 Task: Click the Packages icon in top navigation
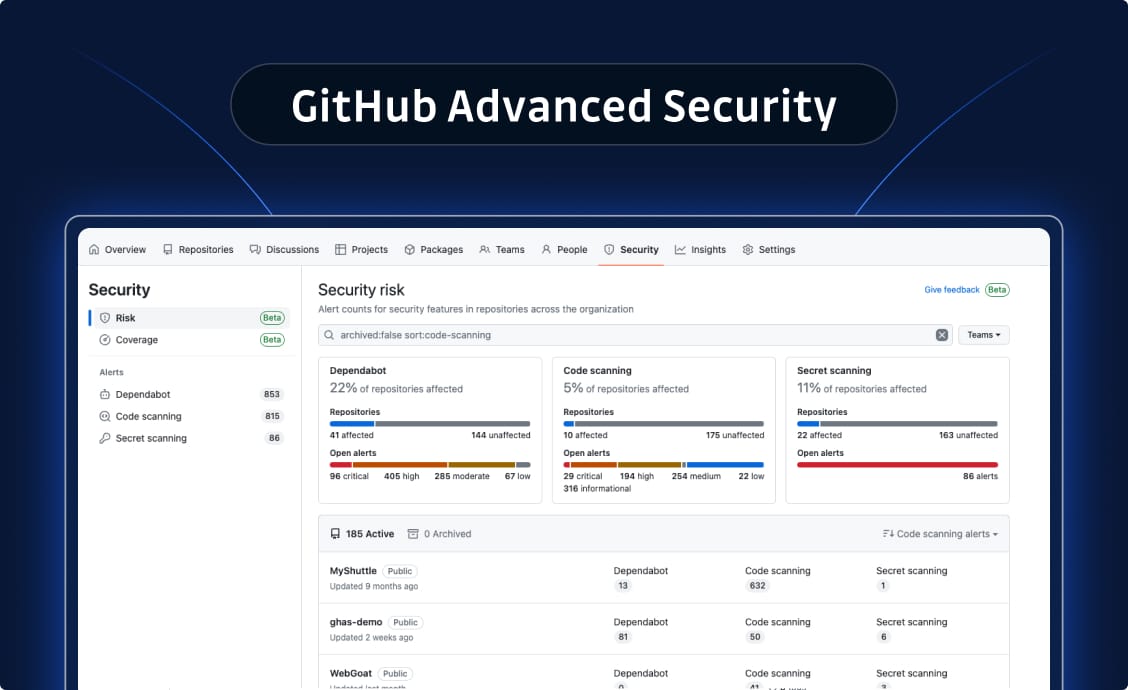408,249
